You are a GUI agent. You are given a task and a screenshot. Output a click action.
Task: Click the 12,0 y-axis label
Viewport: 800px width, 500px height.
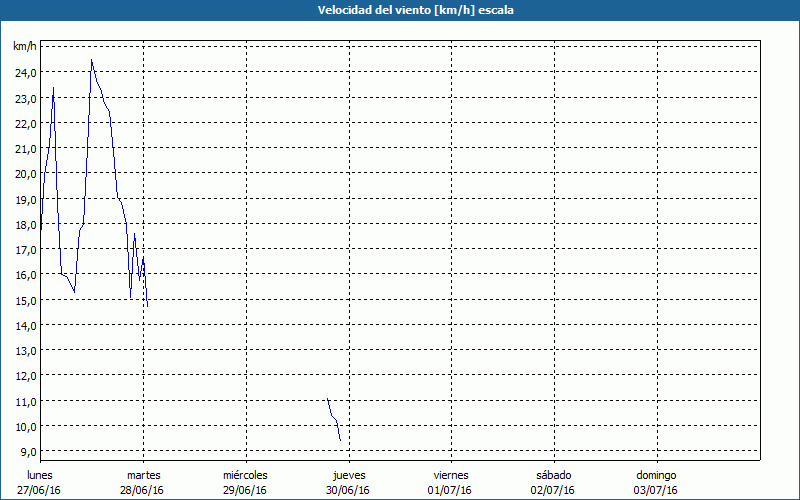tap(25, 376)
